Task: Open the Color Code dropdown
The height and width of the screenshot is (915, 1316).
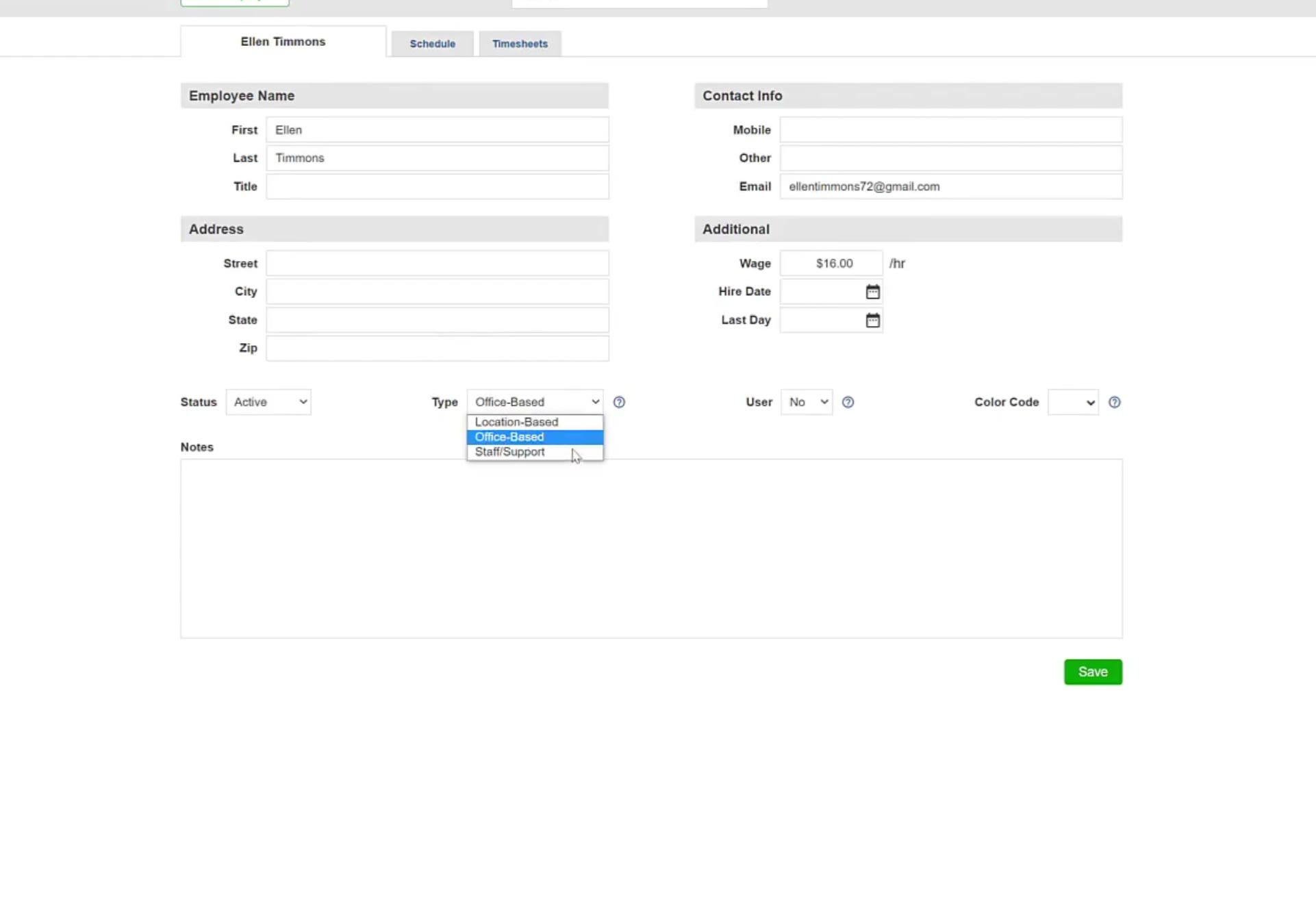Action: point(1073,402)
